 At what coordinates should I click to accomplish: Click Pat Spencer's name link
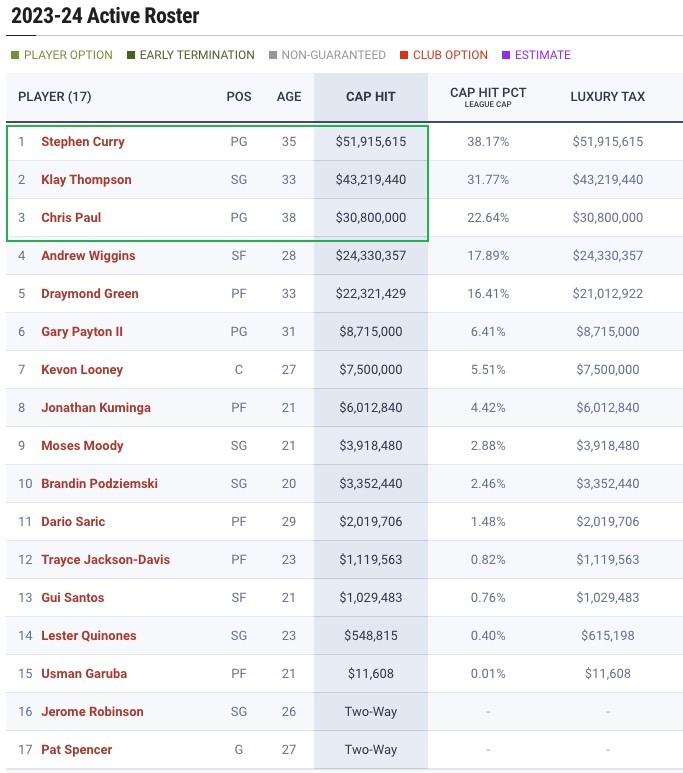point(77,750)
